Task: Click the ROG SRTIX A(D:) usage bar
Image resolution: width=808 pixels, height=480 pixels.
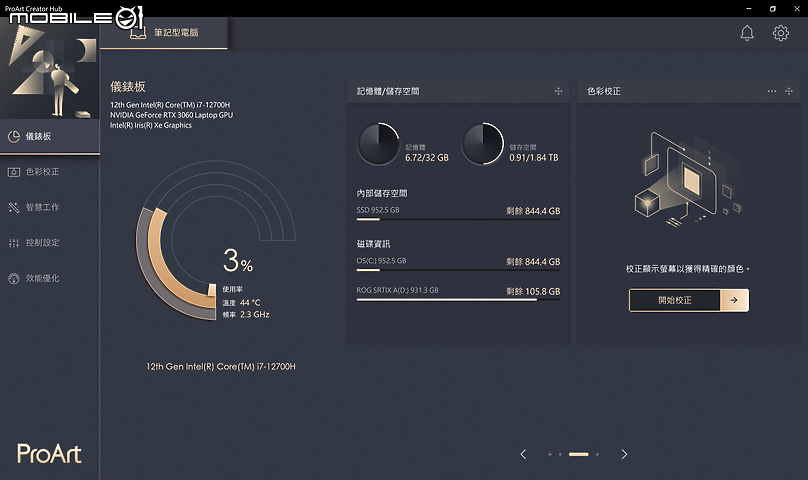Action: click(458, 300)
